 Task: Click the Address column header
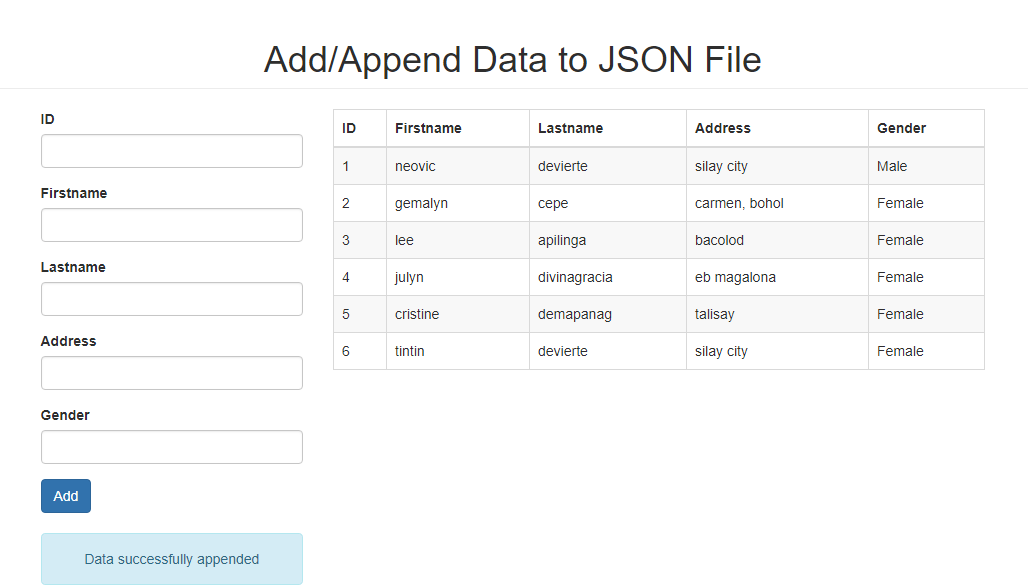tap(720, 128)
